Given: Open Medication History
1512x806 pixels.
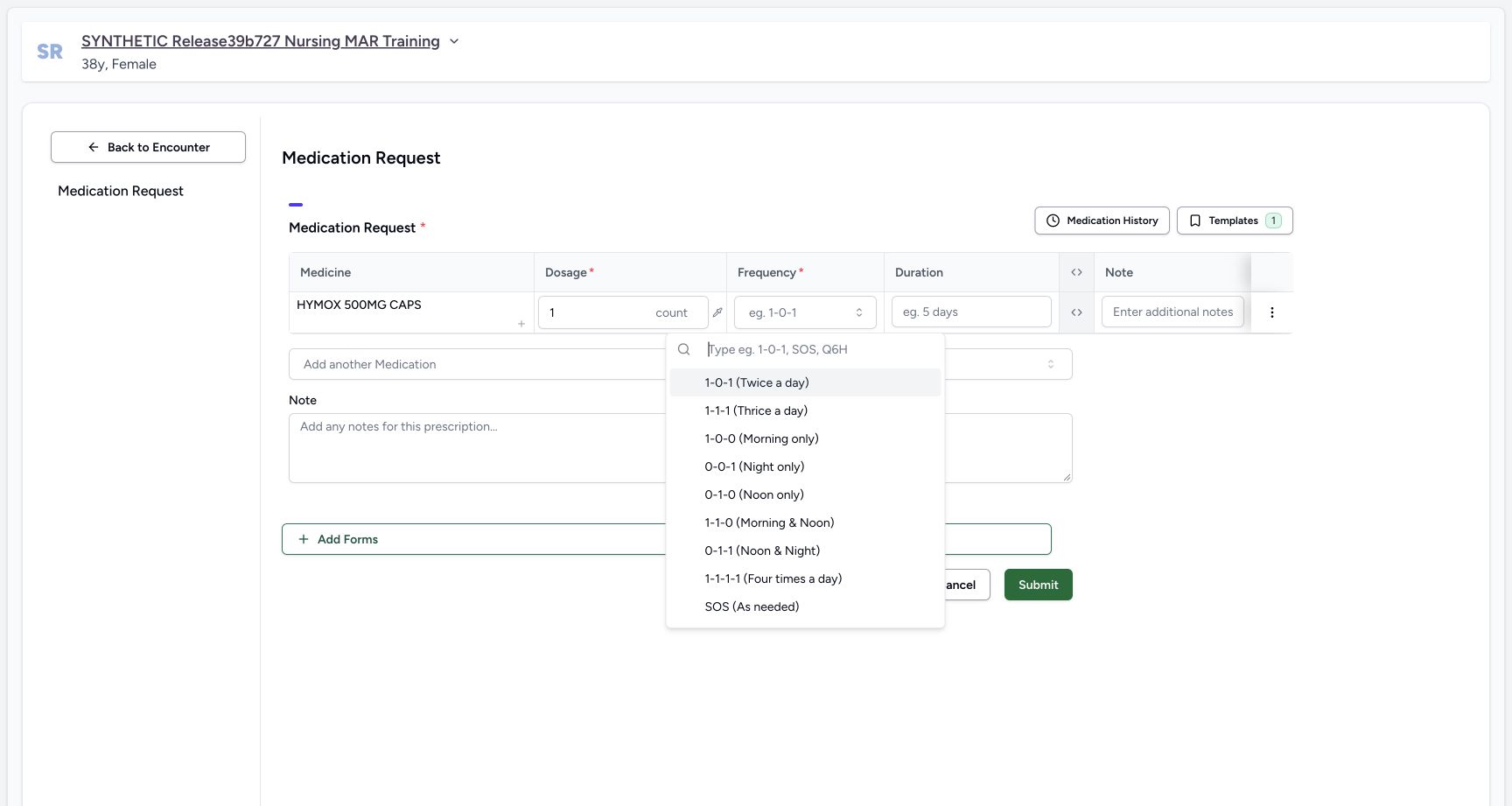Looking at the screenshot, I should pyautogui.click(x=1102, y=221).
